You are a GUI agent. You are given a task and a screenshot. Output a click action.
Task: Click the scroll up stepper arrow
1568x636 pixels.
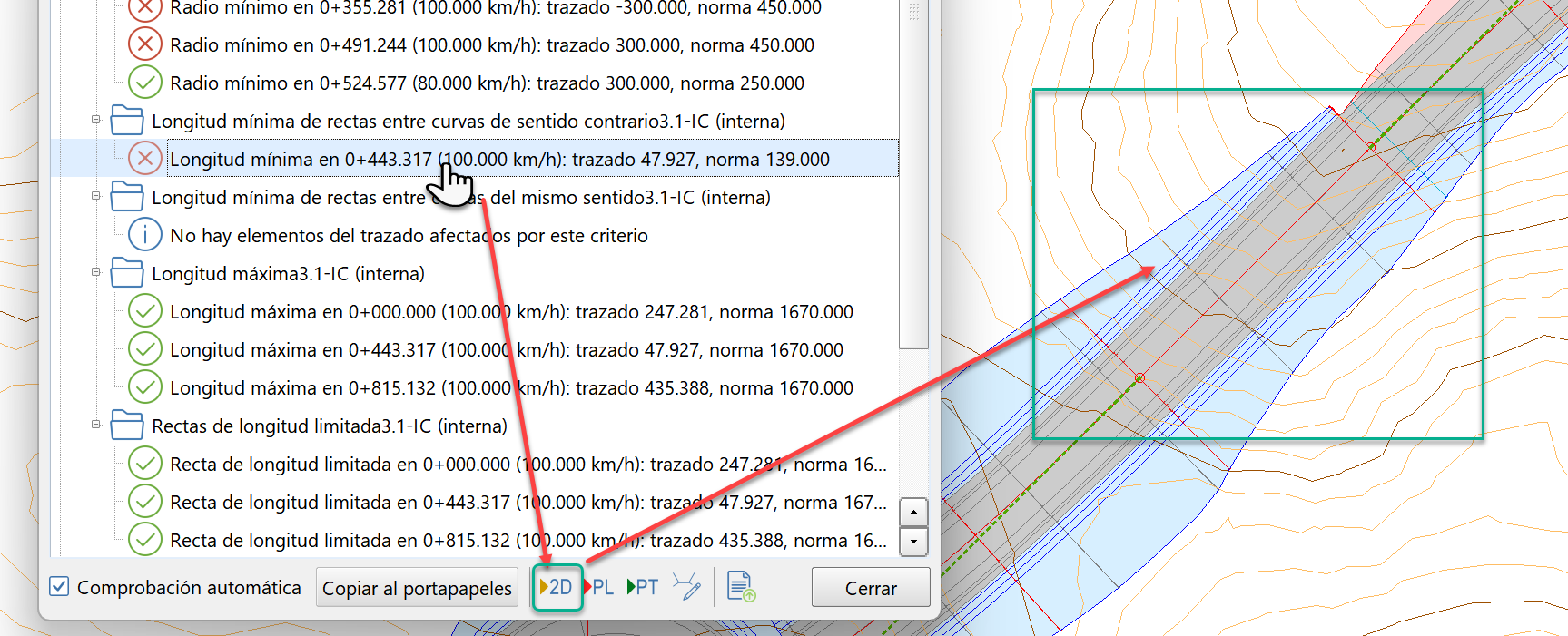913,512
